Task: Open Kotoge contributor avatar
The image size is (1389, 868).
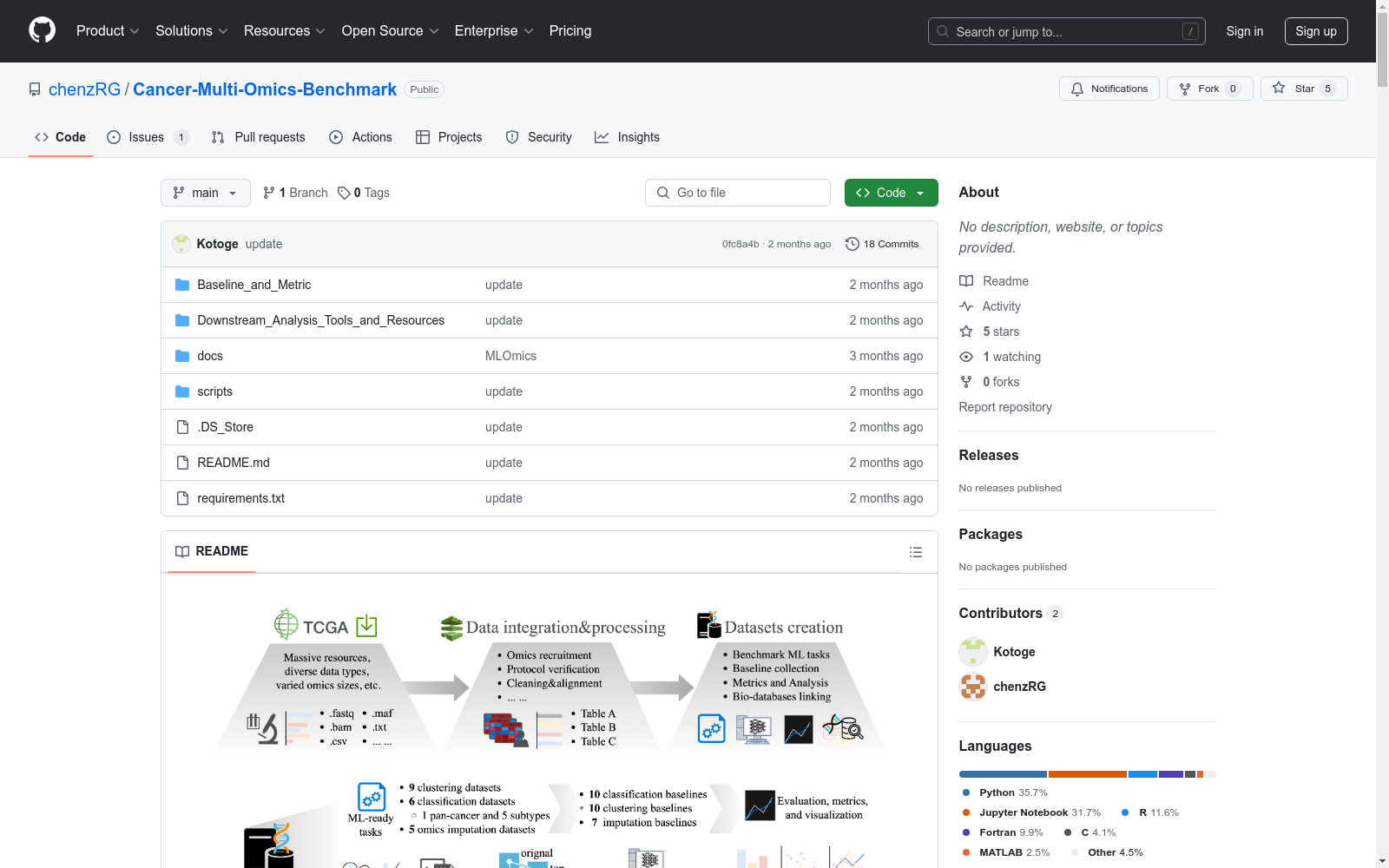Action: pos(973,652)
